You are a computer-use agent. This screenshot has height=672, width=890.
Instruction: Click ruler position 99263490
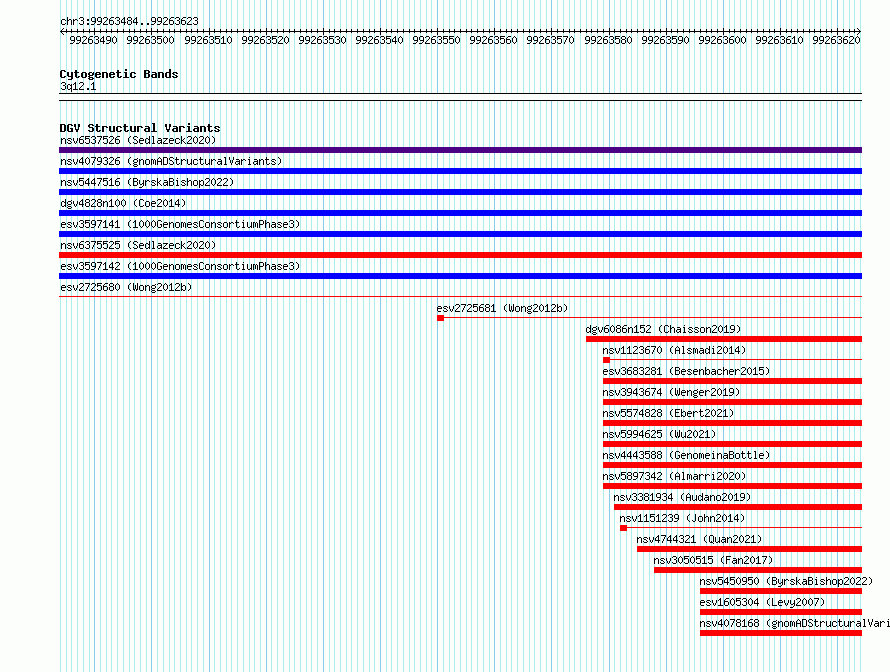point(93,40)
